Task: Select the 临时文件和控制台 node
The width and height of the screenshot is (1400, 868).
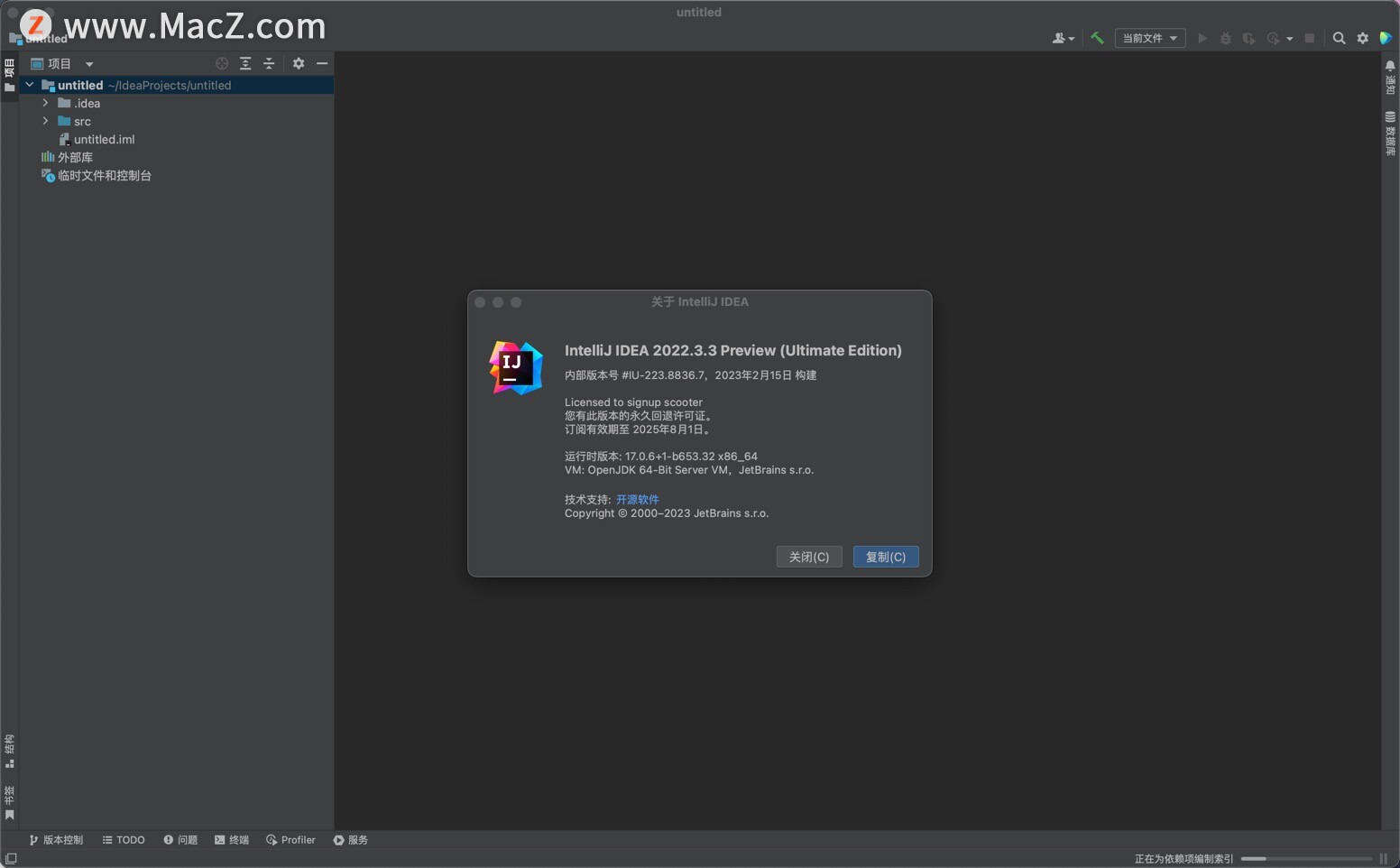Action: [96, 175]
